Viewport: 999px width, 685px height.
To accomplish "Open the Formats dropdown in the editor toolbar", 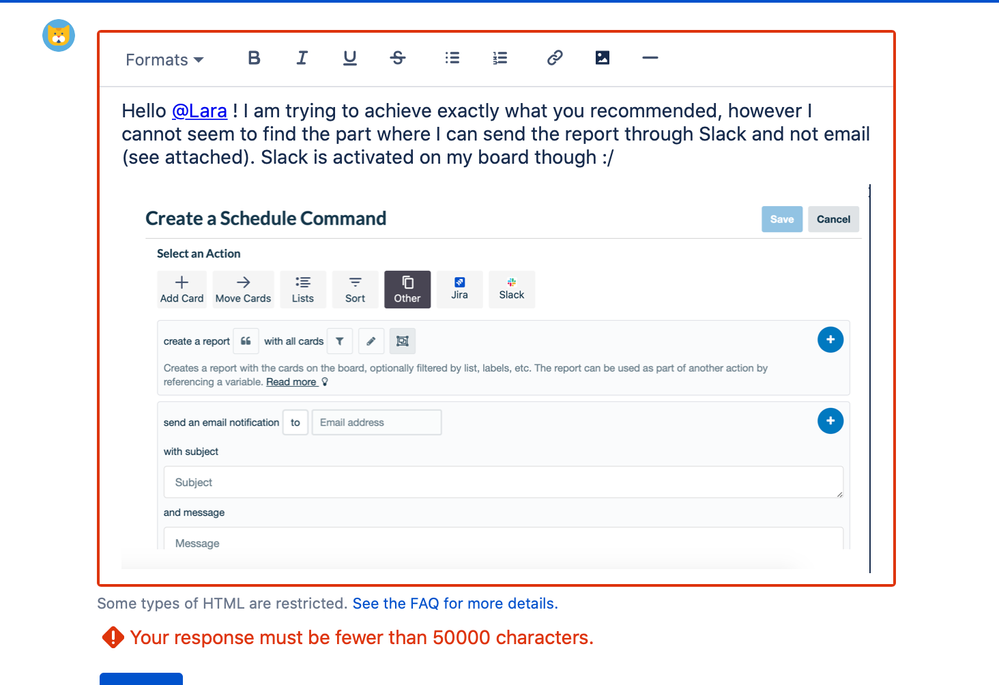I will coord(164,59).
